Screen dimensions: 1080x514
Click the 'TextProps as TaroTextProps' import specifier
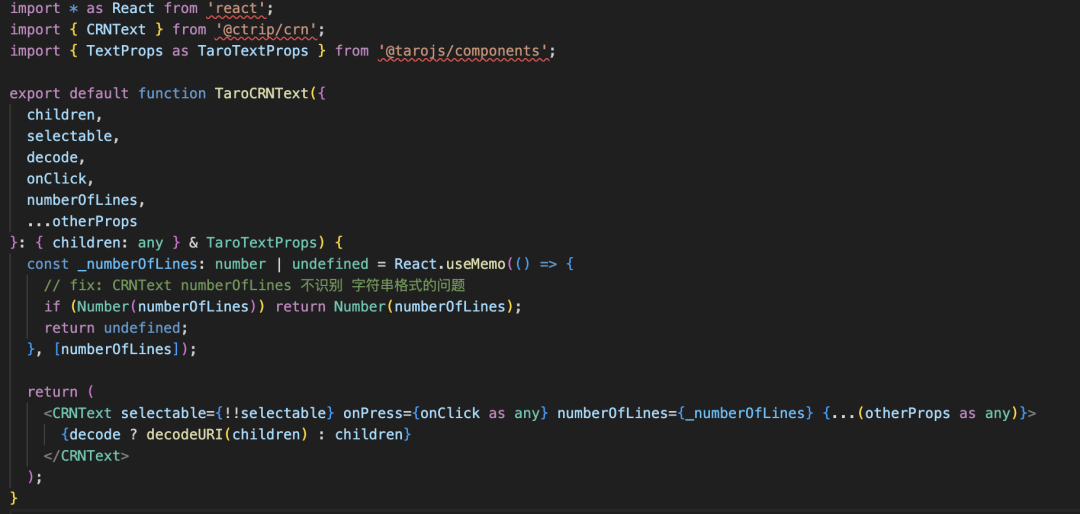tap(198, 52)
